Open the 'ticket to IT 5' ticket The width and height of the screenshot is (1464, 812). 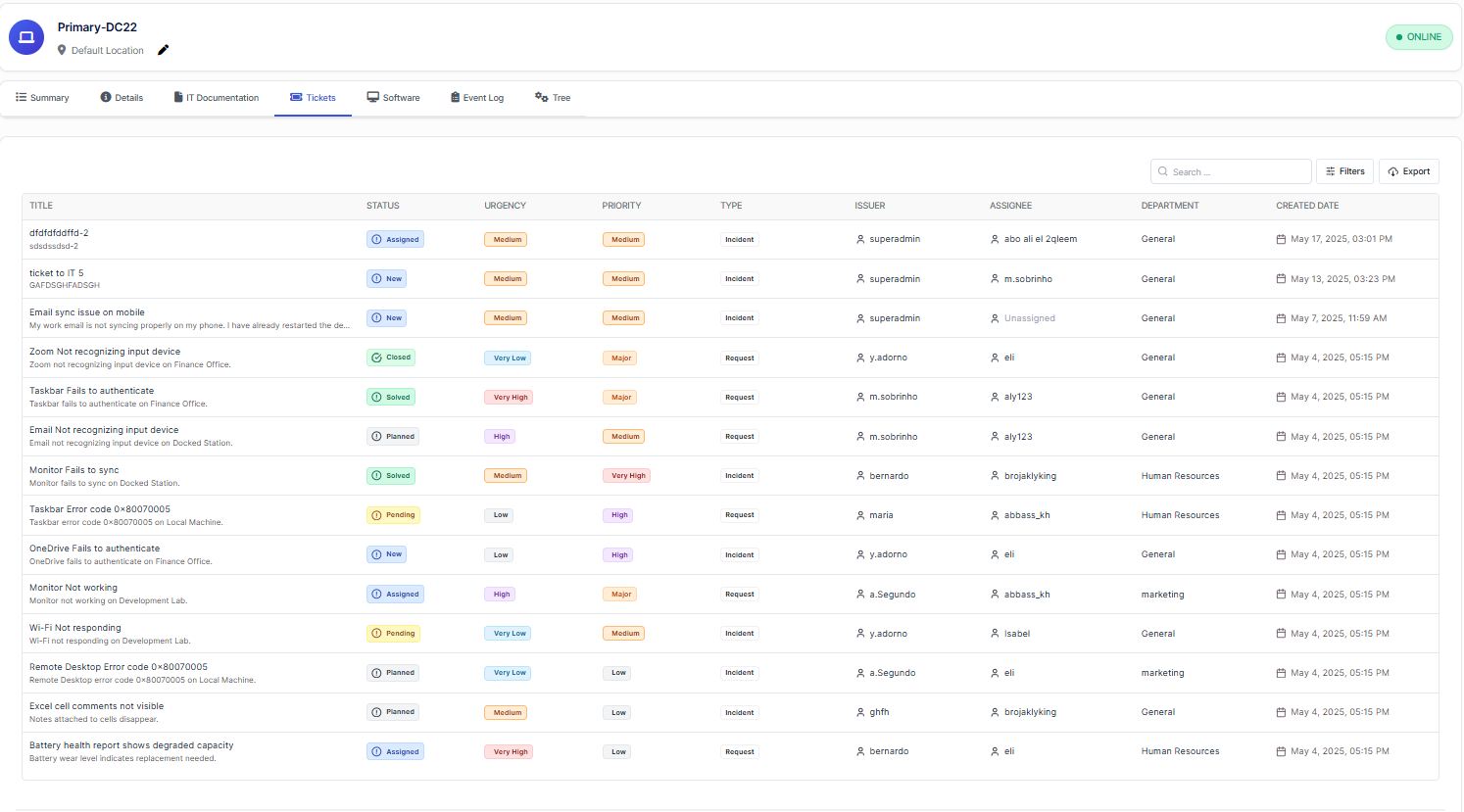click(57, 273)
